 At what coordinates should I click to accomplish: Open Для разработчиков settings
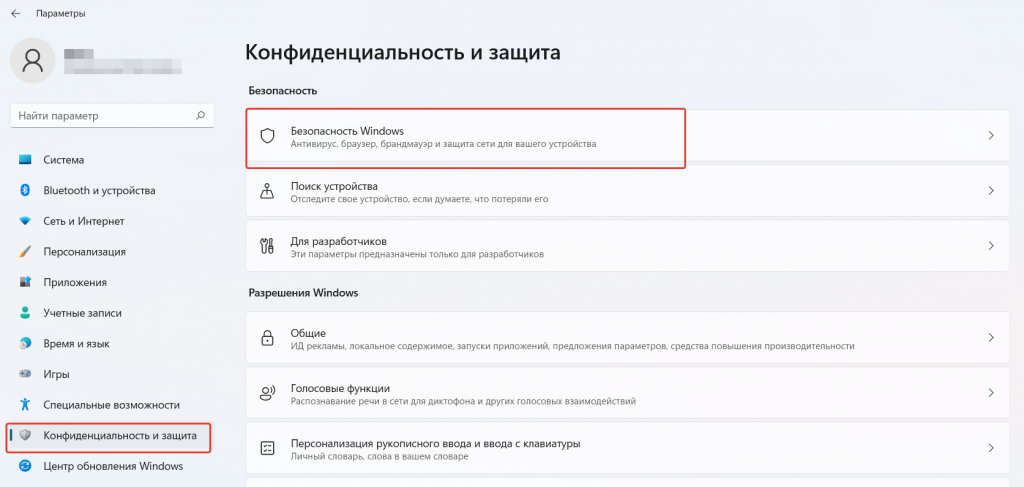(628, 246)
